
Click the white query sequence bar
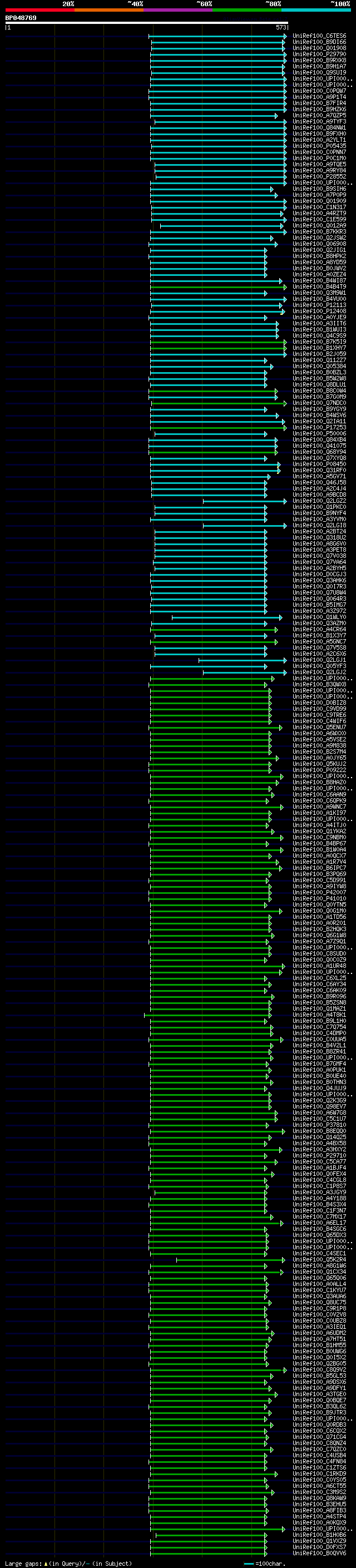coord(147,23)
